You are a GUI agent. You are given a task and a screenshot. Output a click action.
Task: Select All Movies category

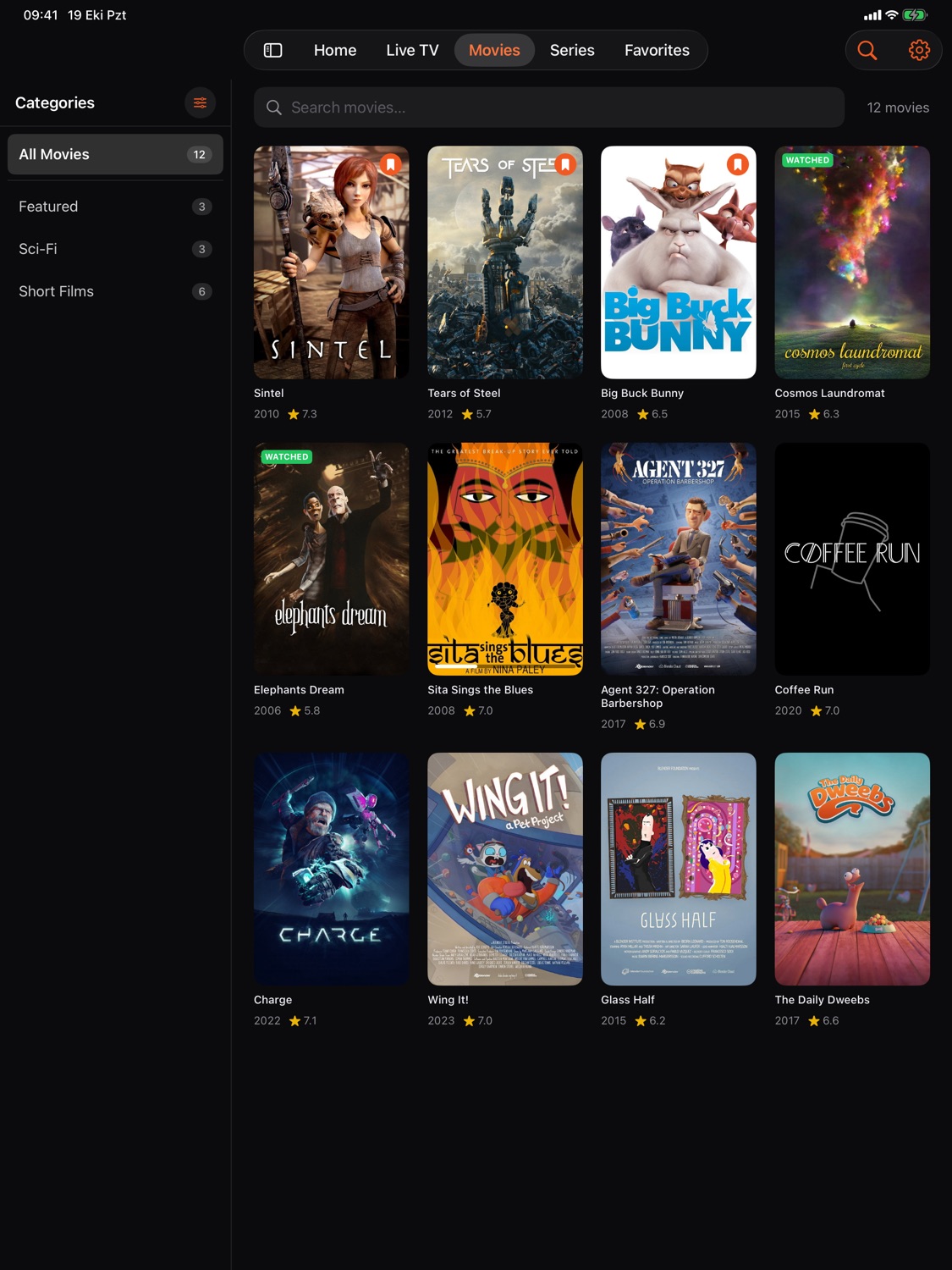(115, 154)
